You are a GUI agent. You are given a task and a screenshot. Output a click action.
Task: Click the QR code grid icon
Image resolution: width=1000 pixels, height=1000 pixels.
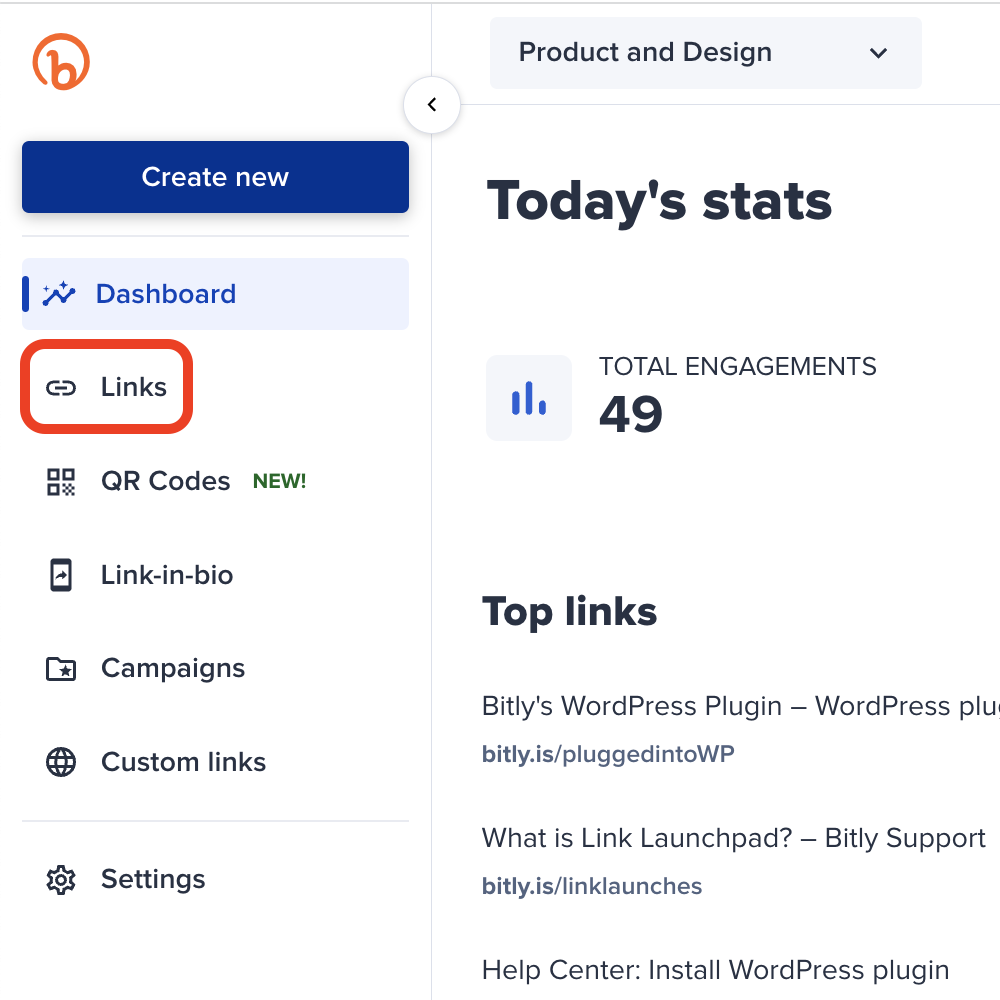click(61, 482)
